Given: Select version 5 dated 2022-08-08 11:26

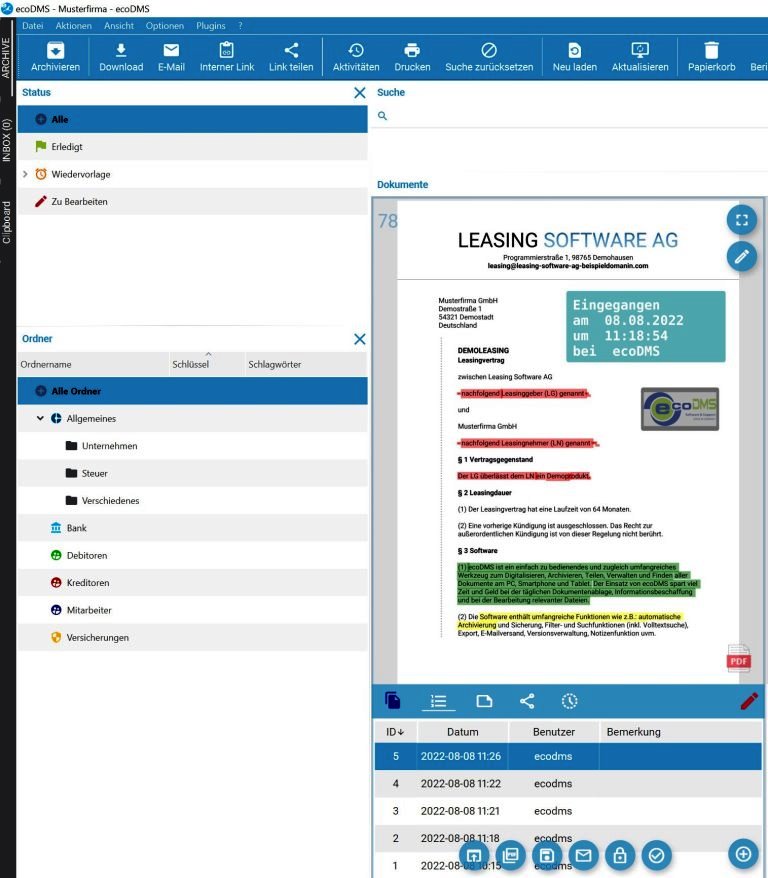Looking at the screenshot, I should coord(568,756).
